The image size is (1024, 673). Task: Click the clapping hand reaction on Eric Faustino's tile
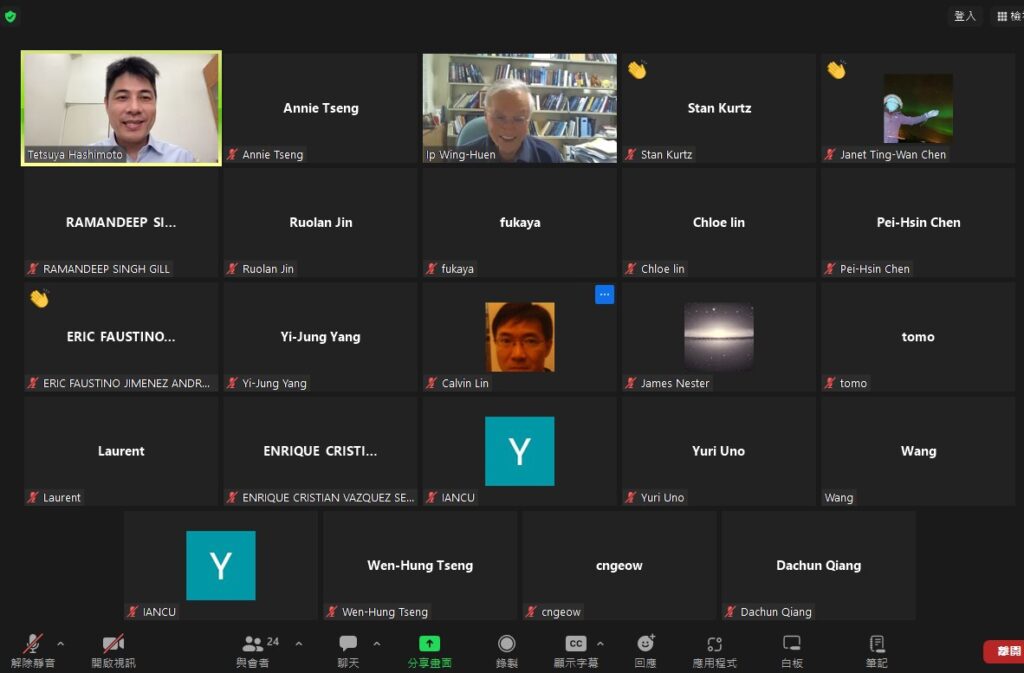[39, 298]
